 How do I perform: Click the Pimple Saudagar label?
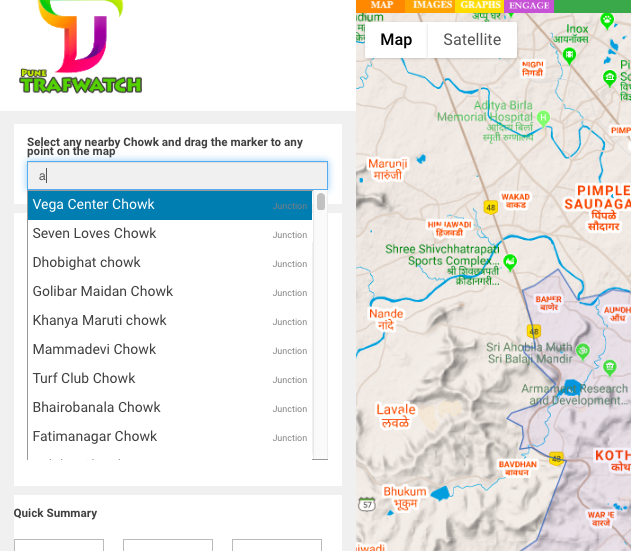[x=598, y=208]
